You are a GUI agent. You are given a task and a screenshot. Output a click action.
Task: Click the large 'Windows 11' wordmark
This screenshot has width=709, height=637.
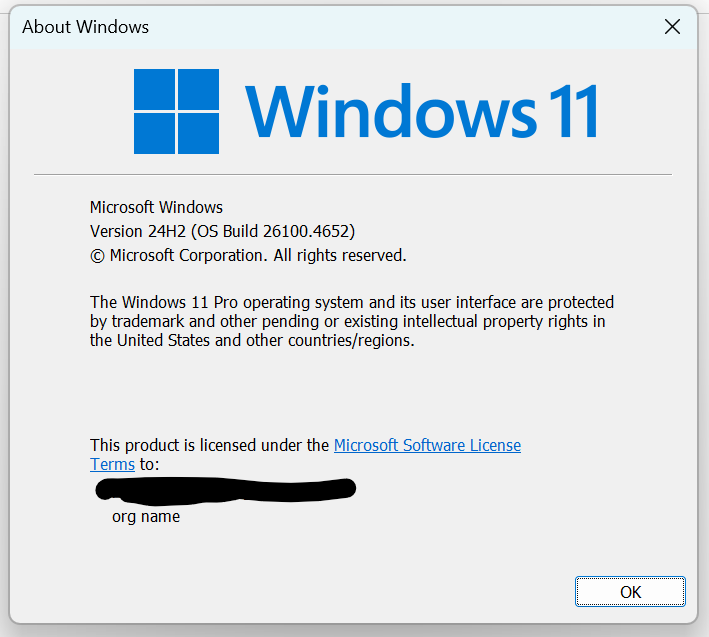coord(422,111)
